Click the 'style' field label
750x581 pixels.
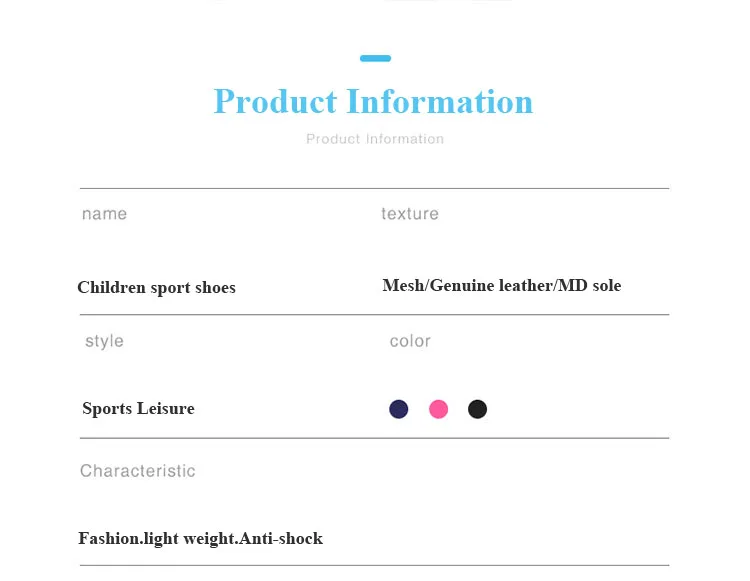pos(104,341)
